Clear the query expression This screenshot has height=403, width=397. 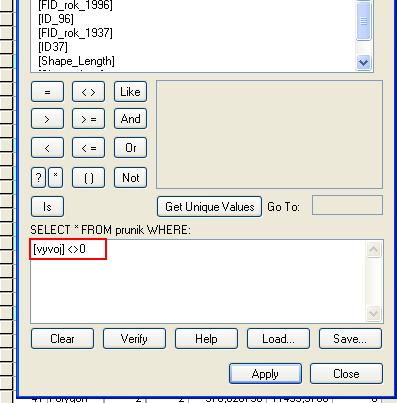(62, 339)
